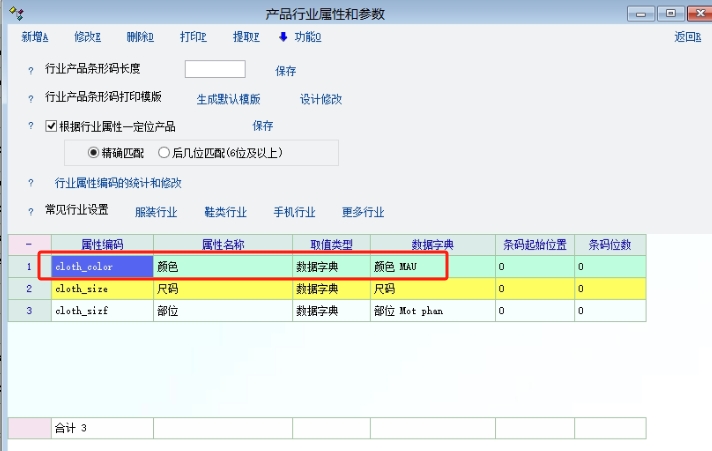The height and width of the screenshot is (451, 712).
Task: Click 修改 in the menu bar
Action: coord(88,37)
